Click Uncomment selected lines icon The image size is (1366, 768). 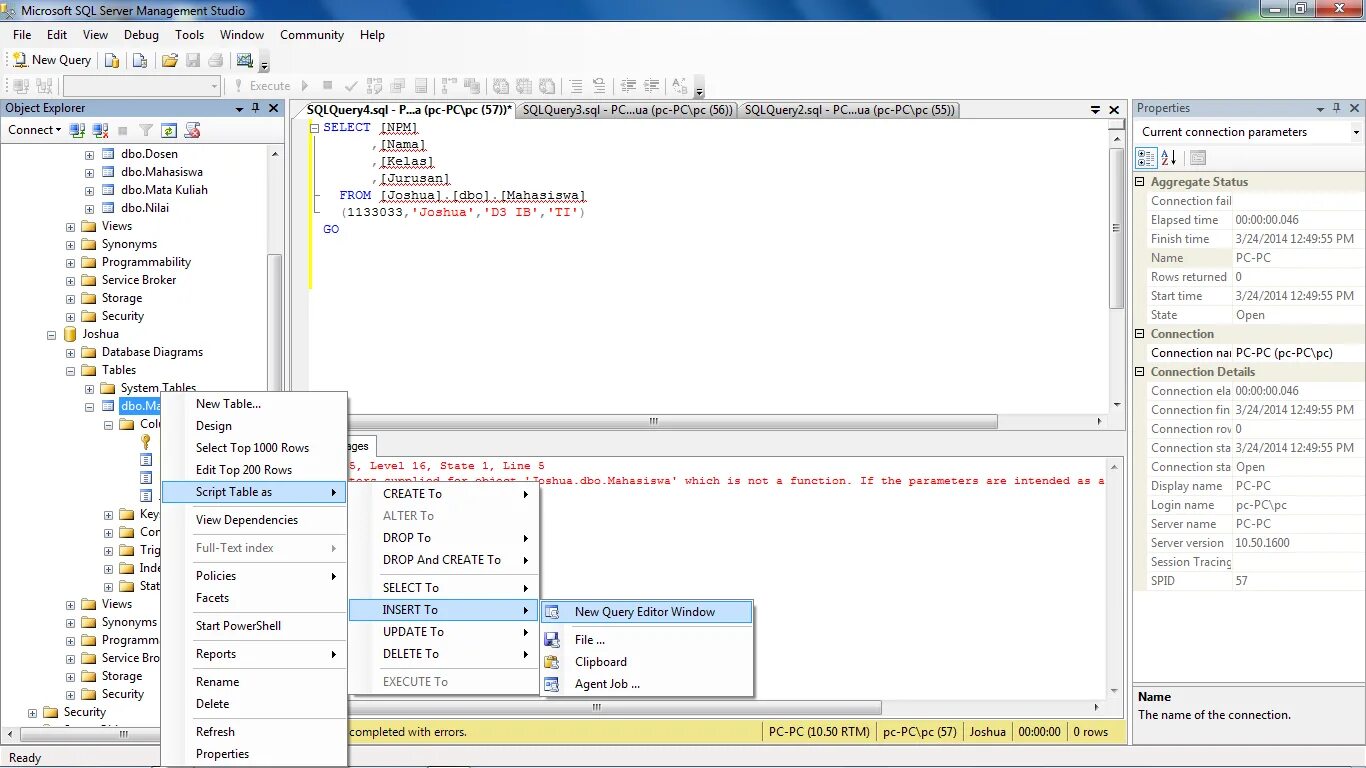[598, 86]
